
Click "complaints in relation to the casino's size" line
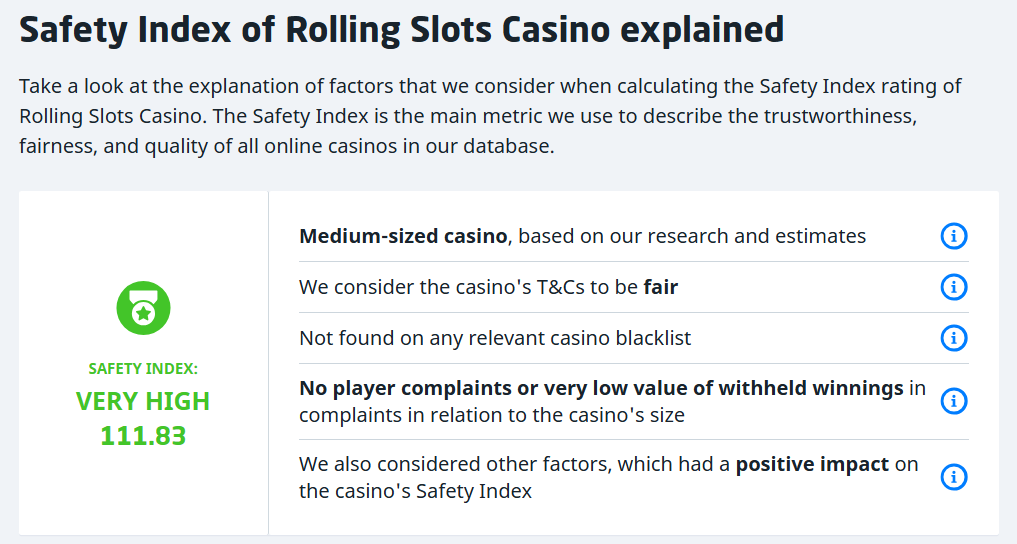point(491,415)
